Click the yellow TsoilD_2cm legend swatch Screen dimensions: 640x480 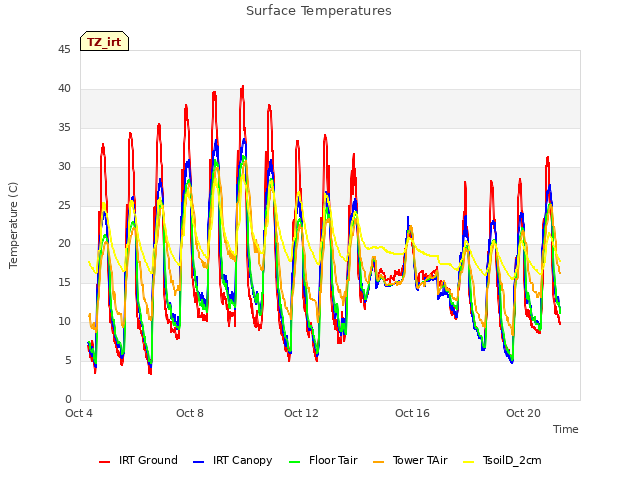coord(469,462)
